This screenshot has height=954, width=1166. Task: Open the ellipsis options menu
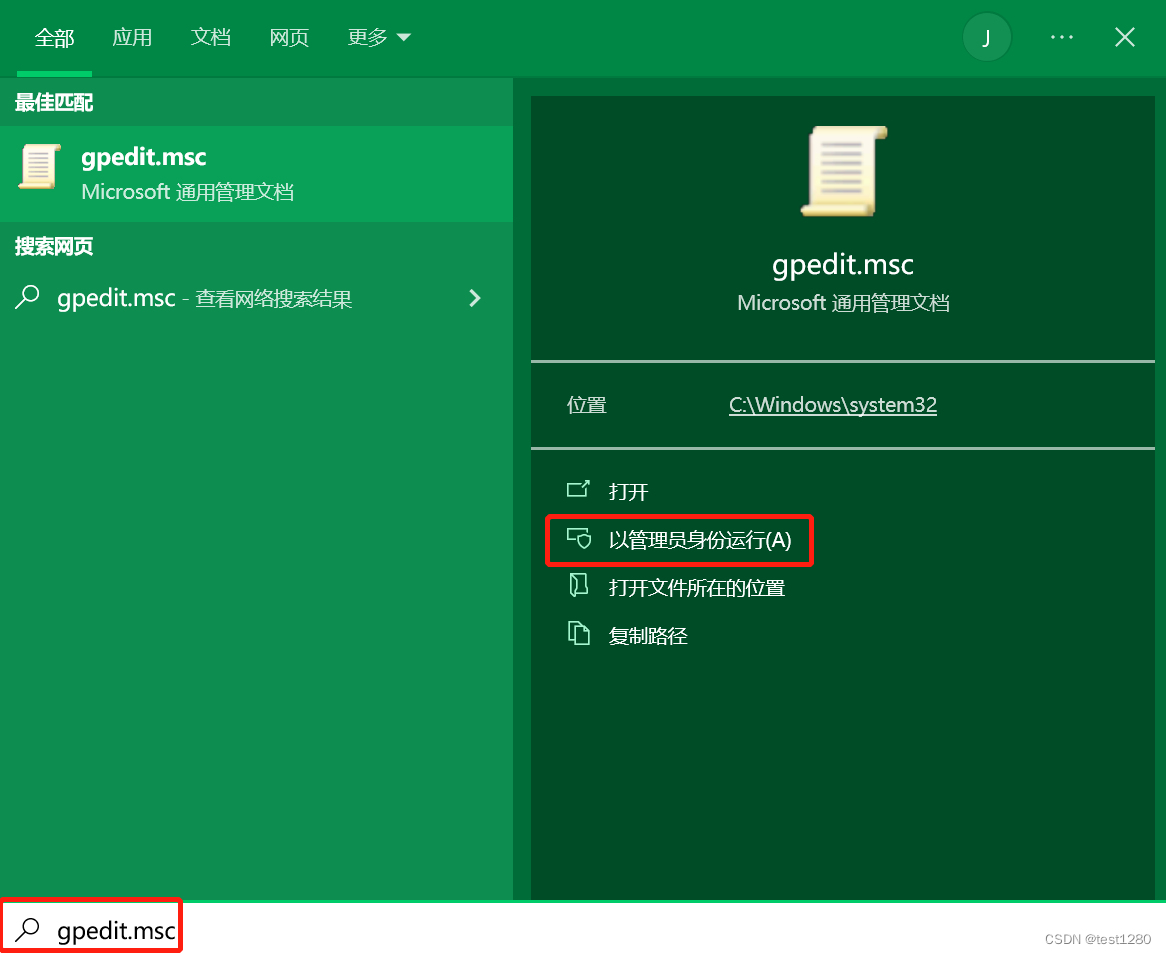[1061, 37]
